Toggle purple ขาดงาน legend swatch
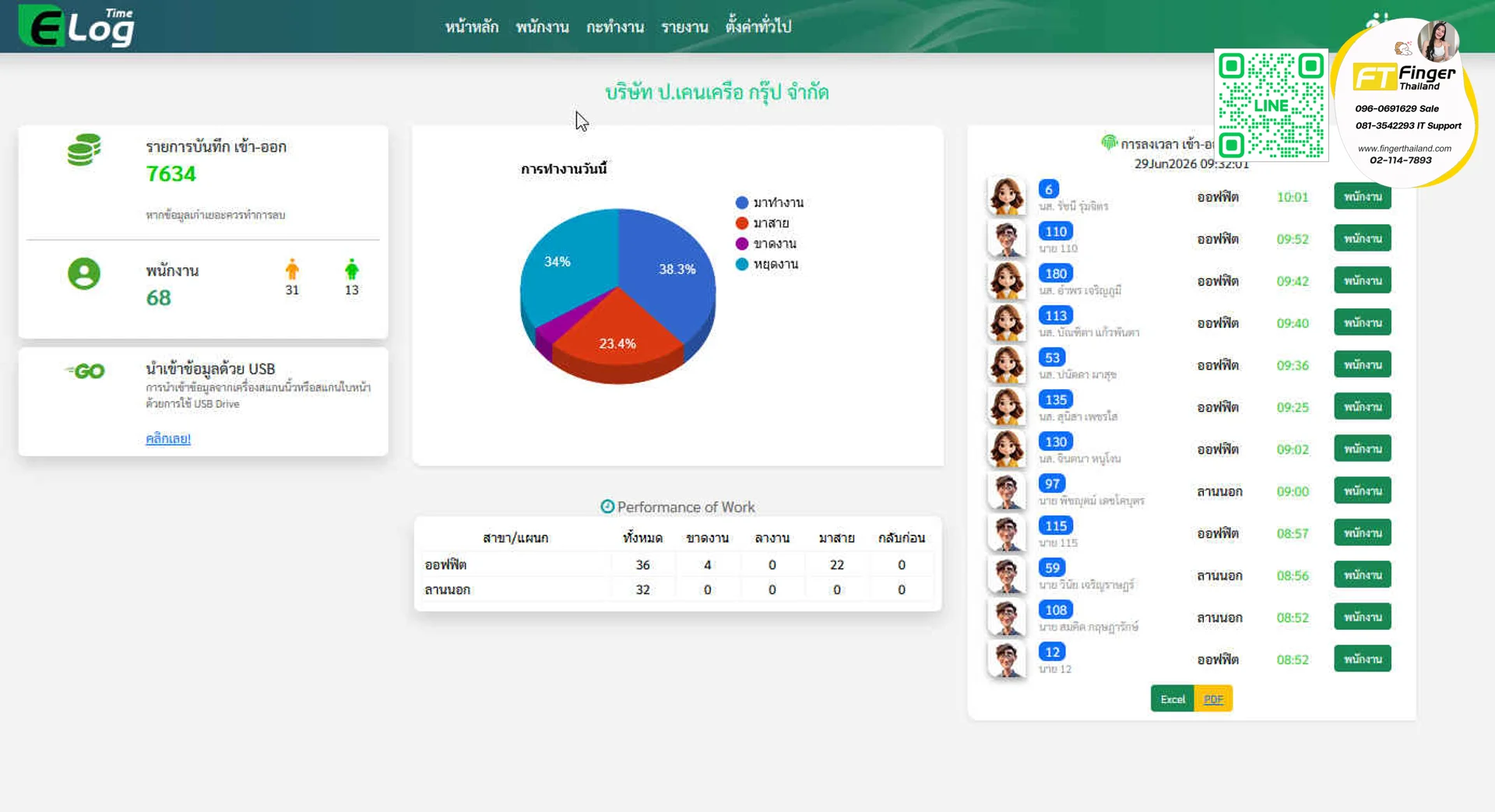Image resolution: width=1495 pixels, height=812 pixels. pyautogui.click(x=742, y=244)
